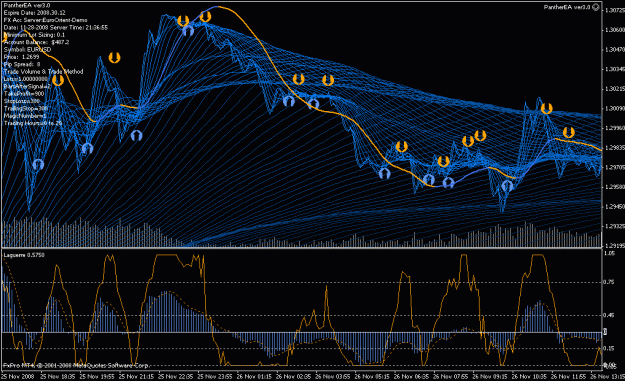Click the '25 Nov 18:35' time axis label
Screen dimensions: 625x381
pos(57,377)
